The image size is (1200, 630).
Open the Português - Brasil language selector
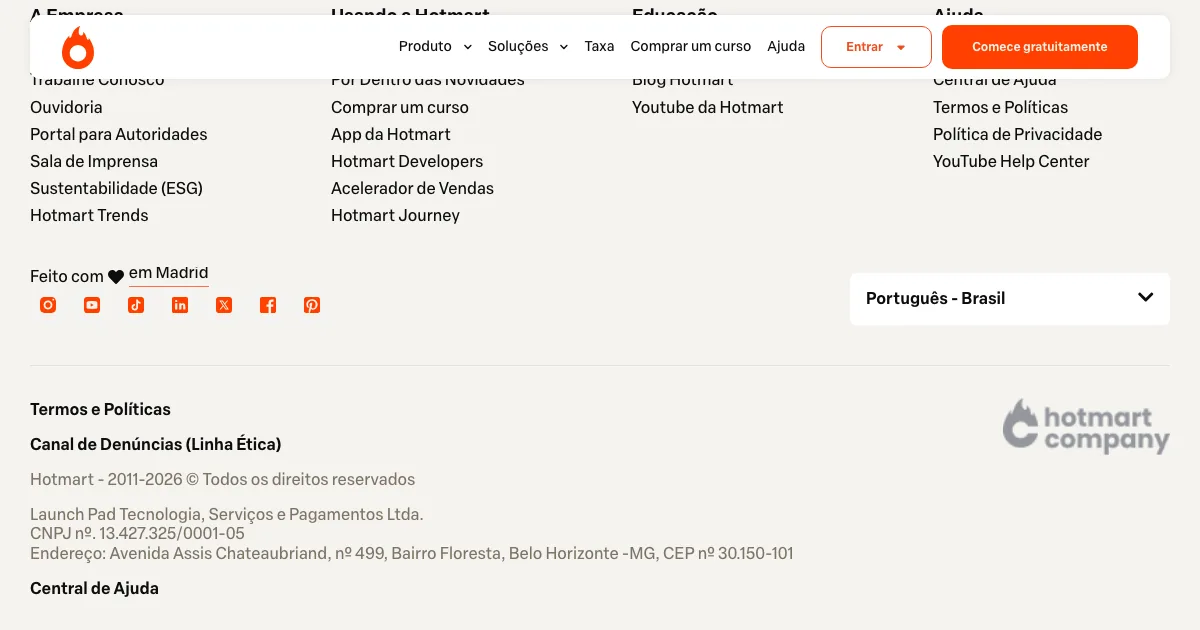tap(1009, 298)
